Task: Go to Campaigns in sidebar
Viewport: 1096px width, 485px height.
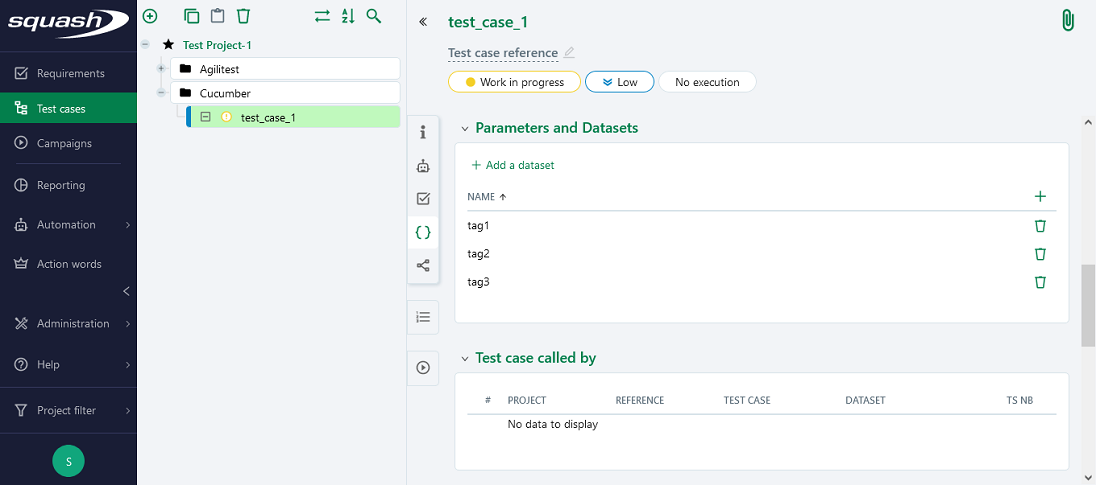Action: pos(64,143)
